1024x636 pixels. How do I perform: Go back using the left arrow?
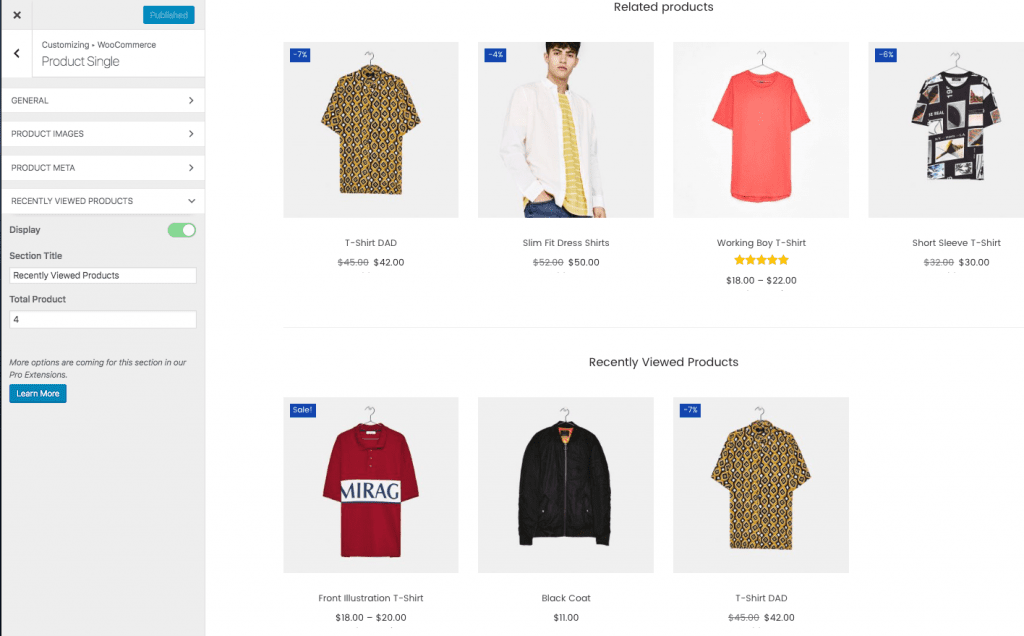17,53
